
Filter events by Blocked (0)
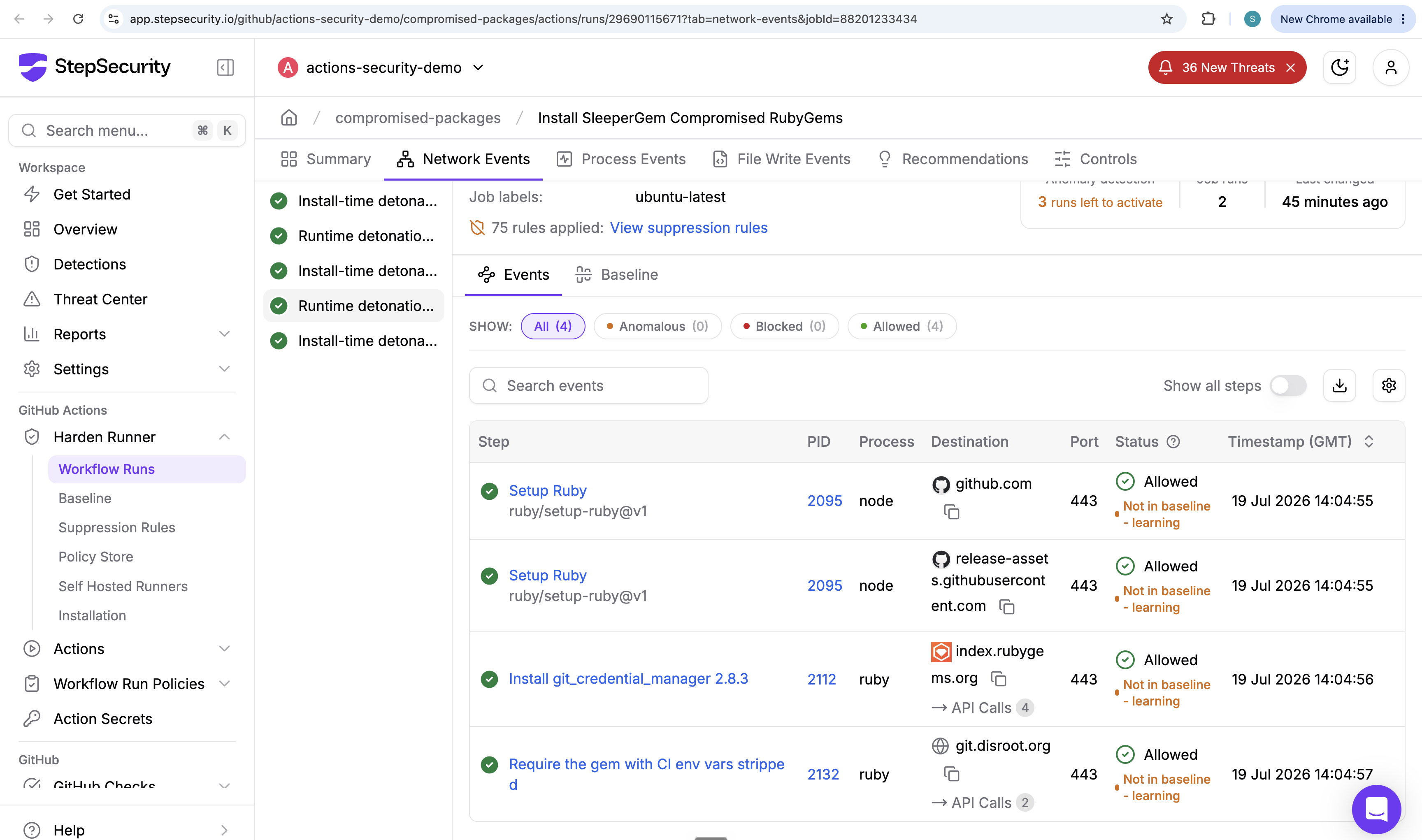tap(784, 326)
